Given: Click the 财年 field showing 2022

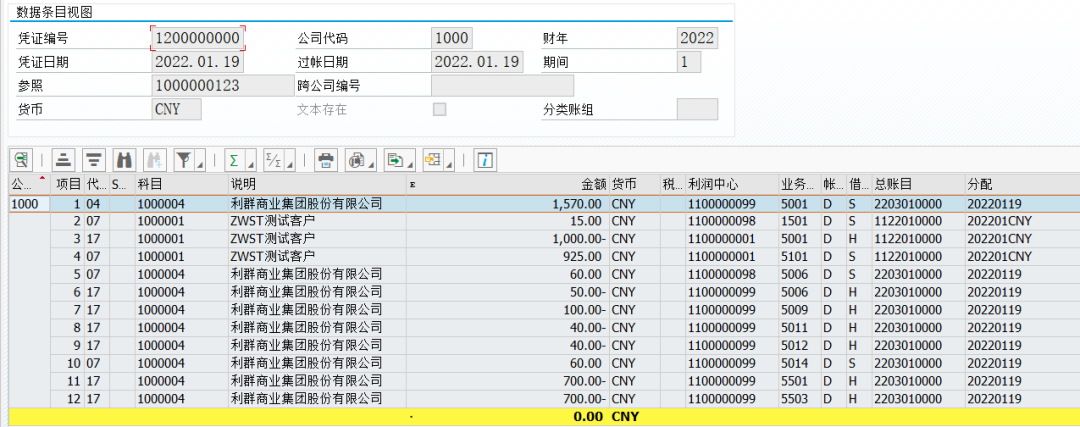Looking at the screenshot, I should pyautogui.click(x=697, y=37).
